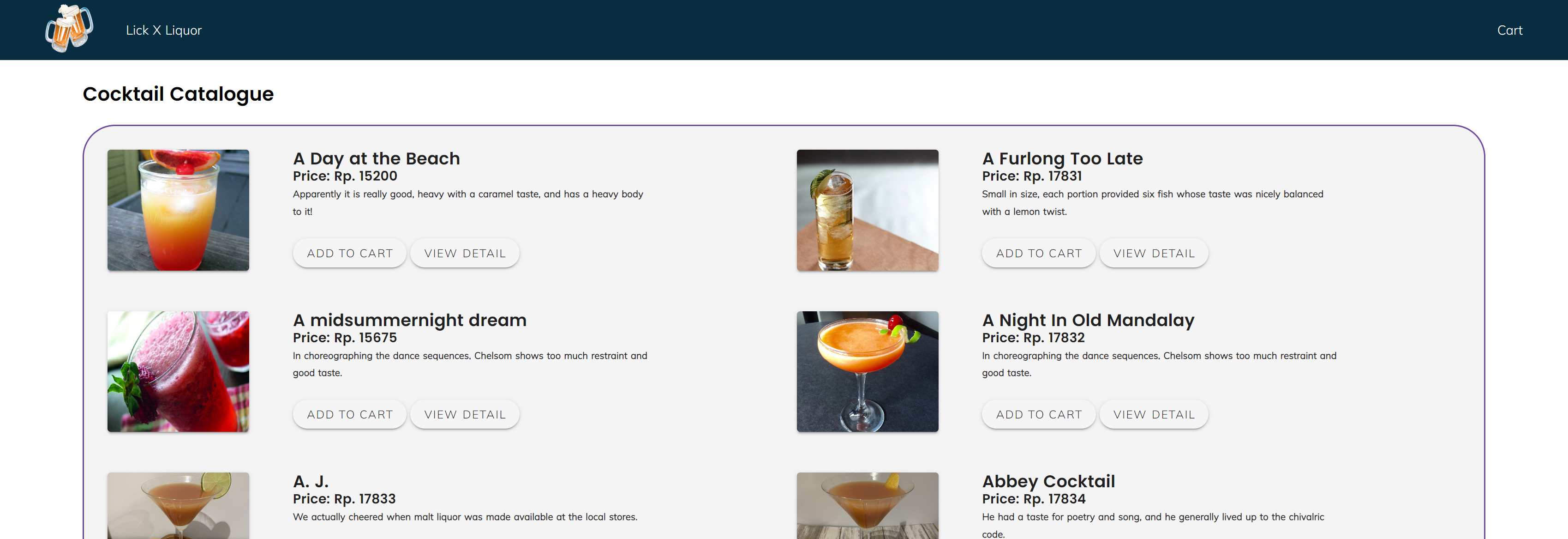The image size is (1568, 539).
Task: Open A Day at the Beach image
Action: 178,210
